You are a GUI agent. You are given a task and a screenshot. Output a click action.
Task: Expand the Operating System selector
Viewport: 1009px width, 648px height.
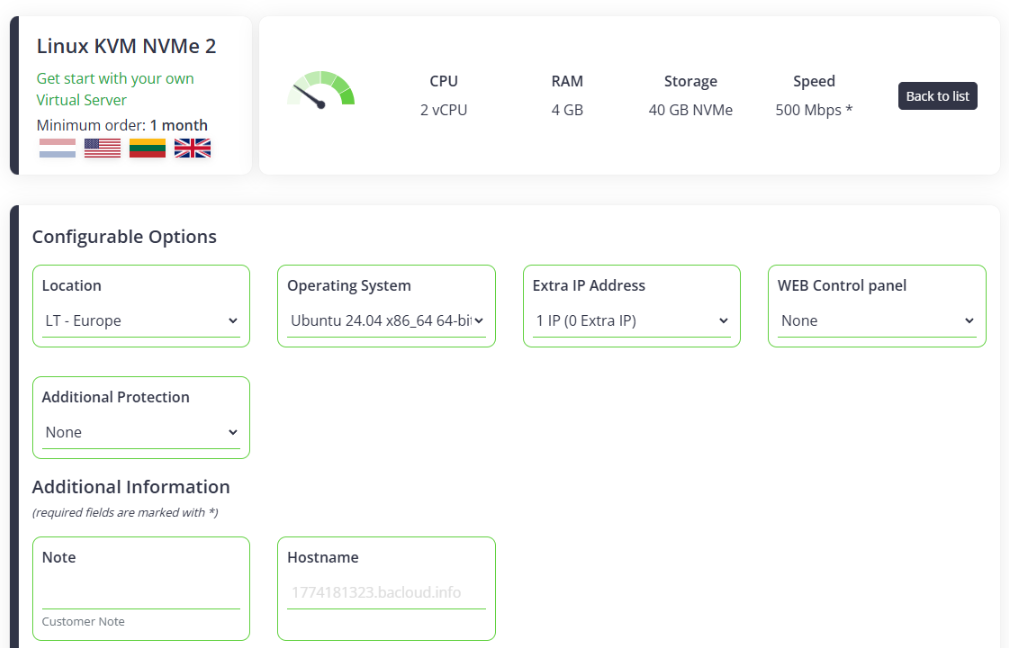click(x=386, y=321)
